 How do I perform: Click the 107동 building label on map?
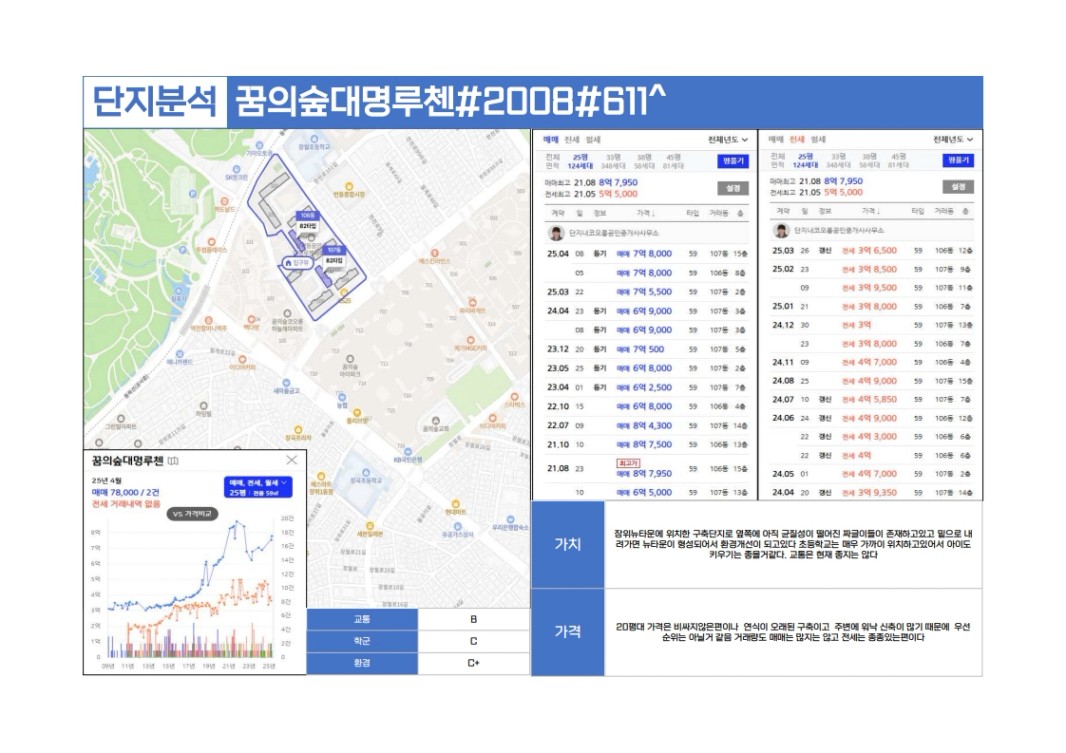[x=333, y=249]
